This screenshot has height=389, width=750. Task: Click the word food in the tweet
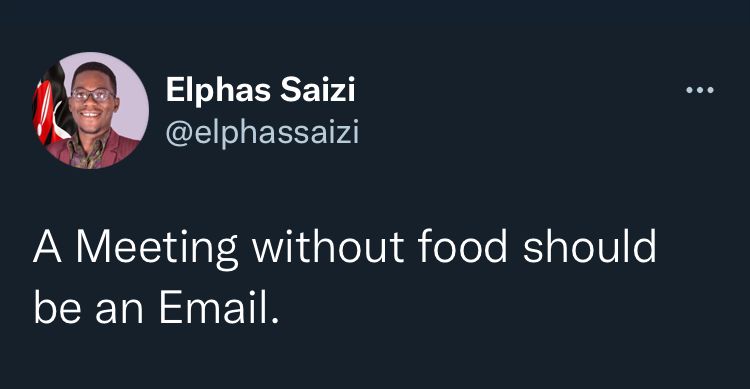(x=462, y=247)
